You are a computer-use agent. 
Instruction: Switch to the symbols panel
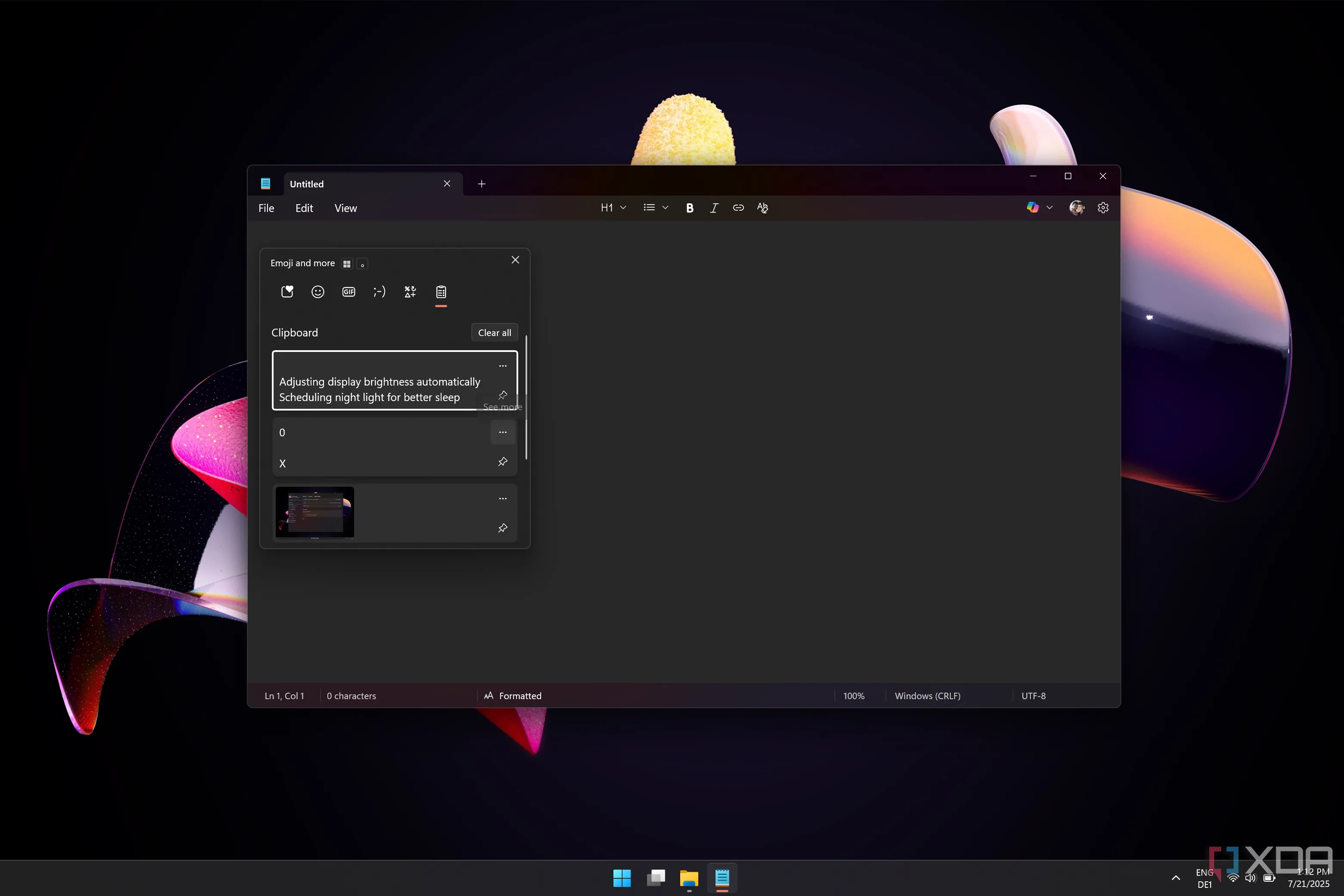tap(410, 292)
